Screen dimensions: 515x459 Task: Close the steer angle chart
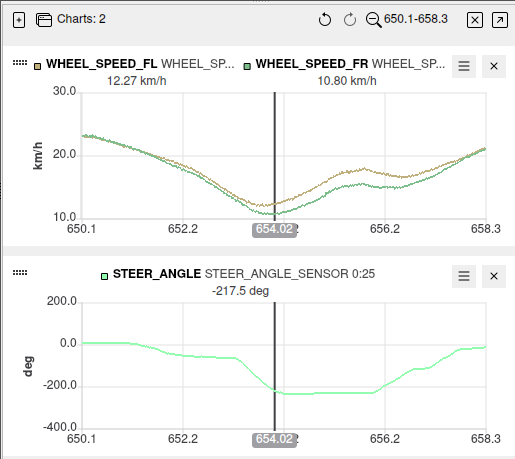[x=494, y=276]
